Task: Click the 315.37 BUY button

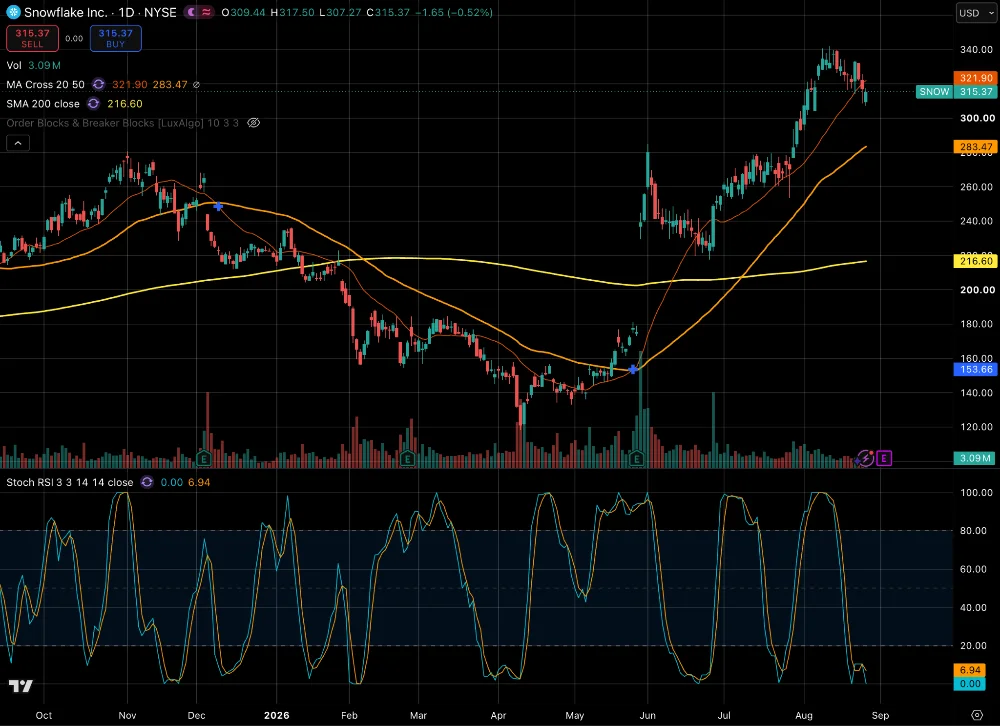Action: click(115, 38)
